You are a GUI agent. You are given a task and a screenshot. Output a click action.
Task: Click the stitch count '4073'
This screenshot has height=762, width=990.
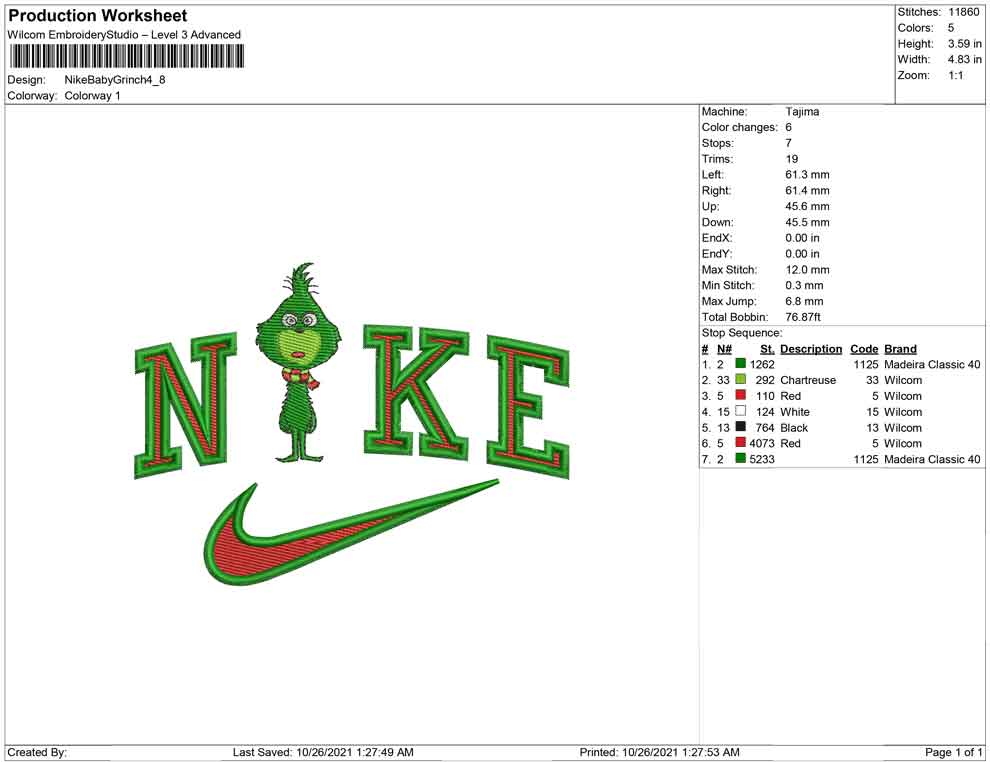[762, 443]
